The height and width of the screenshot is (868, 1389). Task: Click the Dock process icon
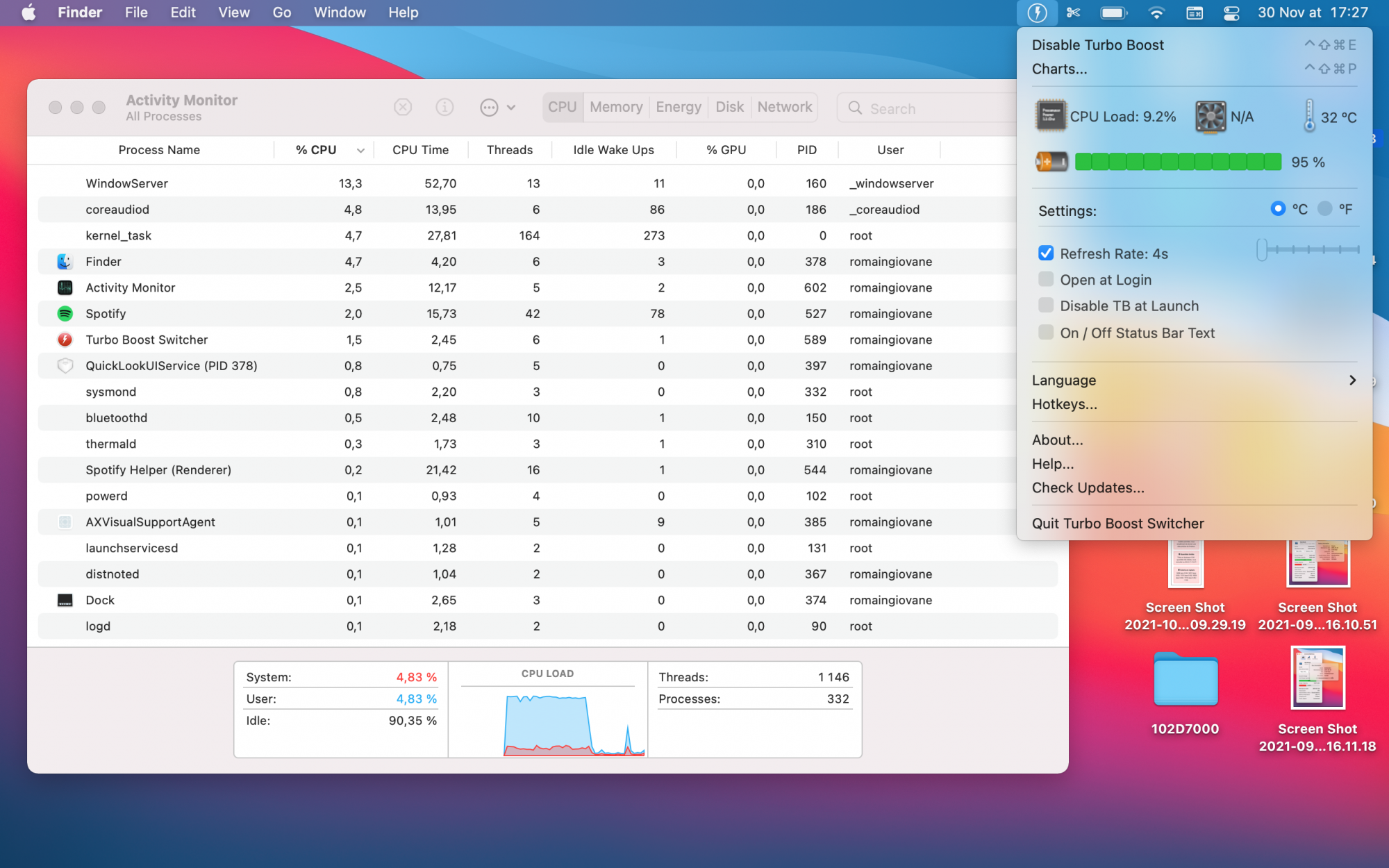65,600
